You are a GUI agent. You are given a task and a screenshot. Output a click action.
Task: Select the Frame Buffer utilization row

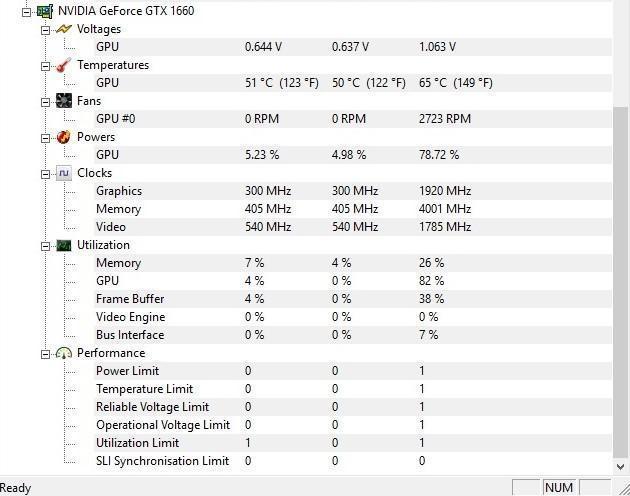click(x=353, y=299)
